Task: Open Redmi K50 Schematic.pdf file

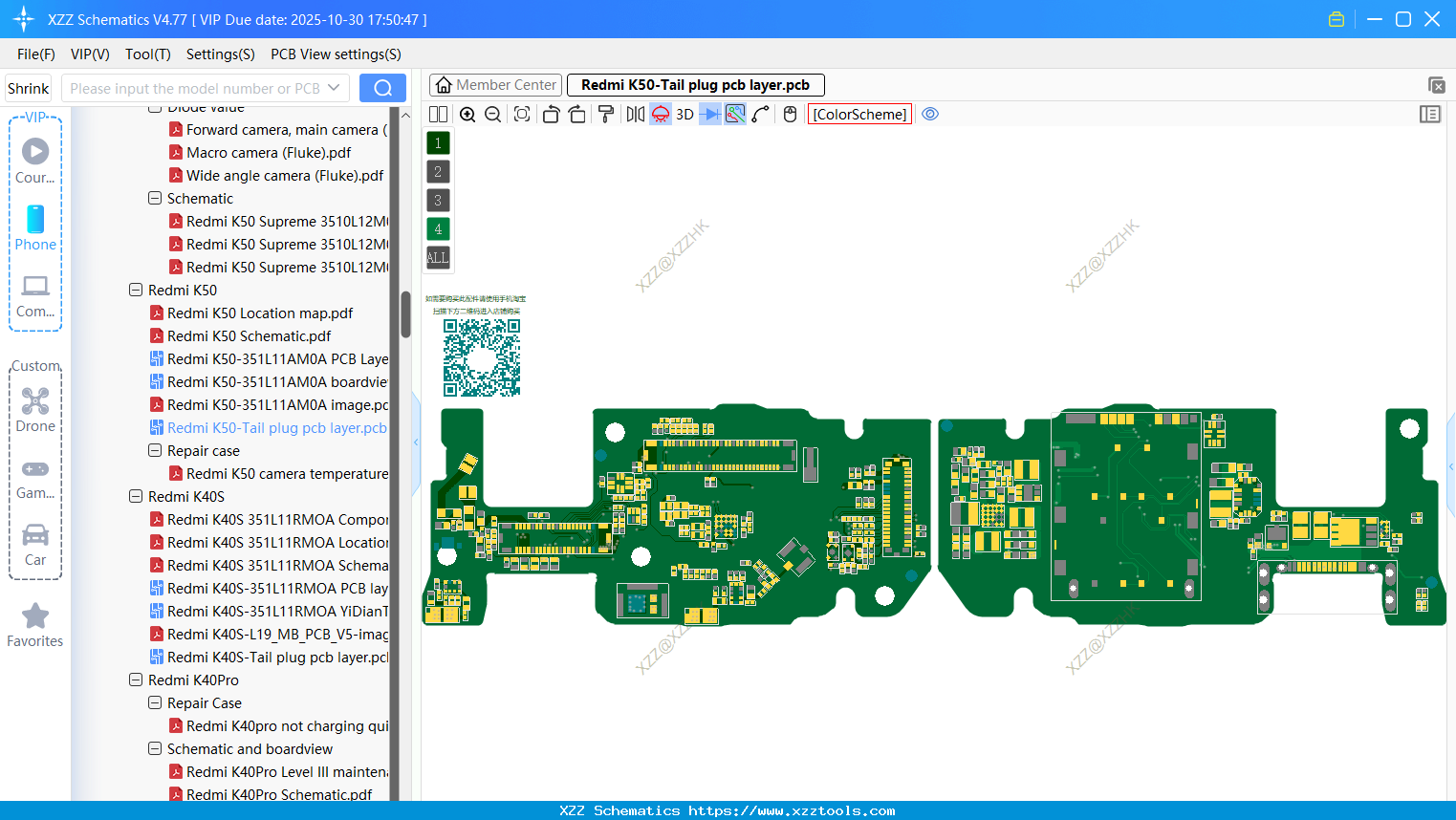Action: pyautogui.click(x=249, y=336)
